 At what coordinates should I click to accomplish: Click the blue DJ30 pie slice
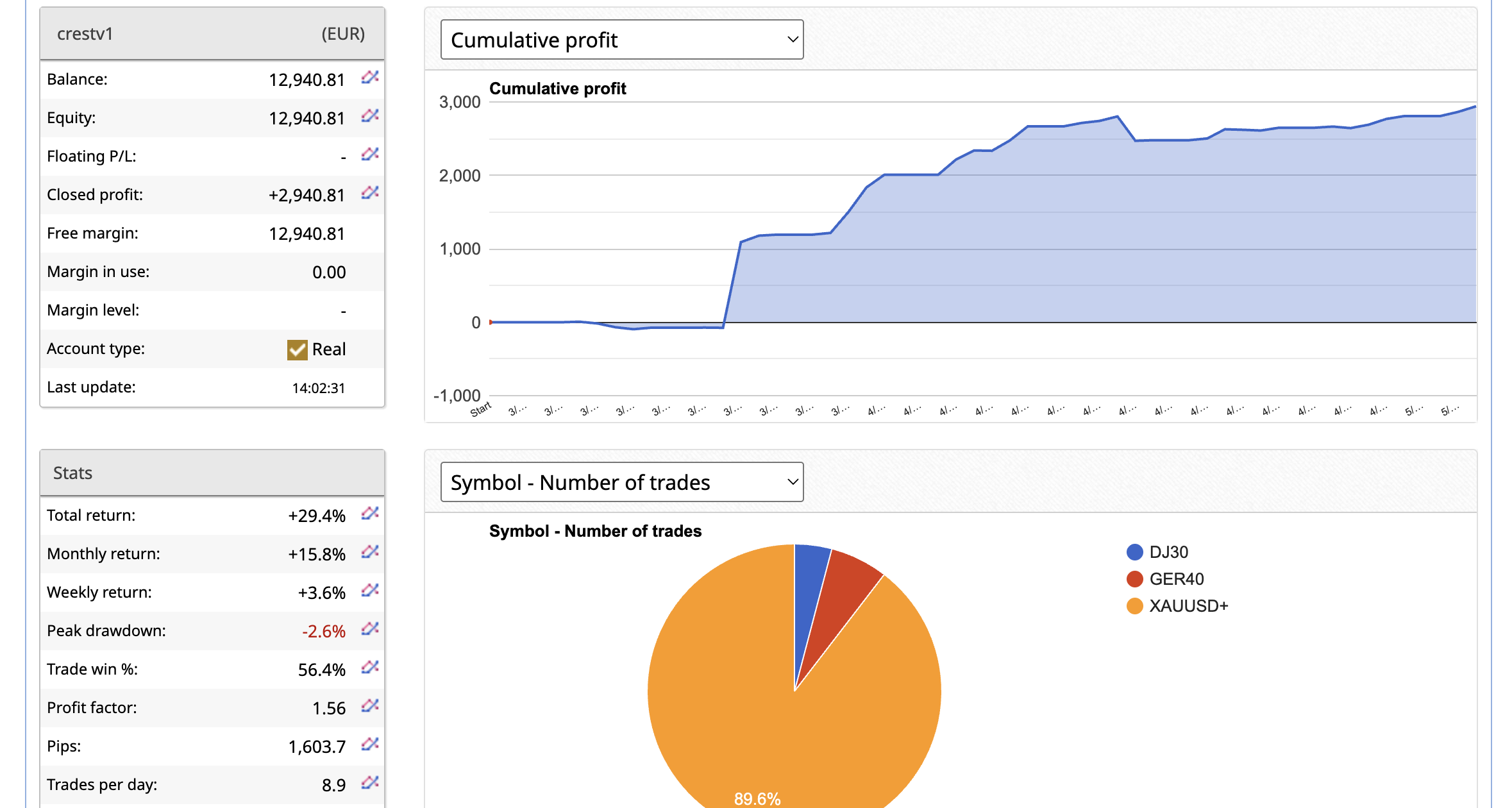pyautogui.click(x=807, y=596)
